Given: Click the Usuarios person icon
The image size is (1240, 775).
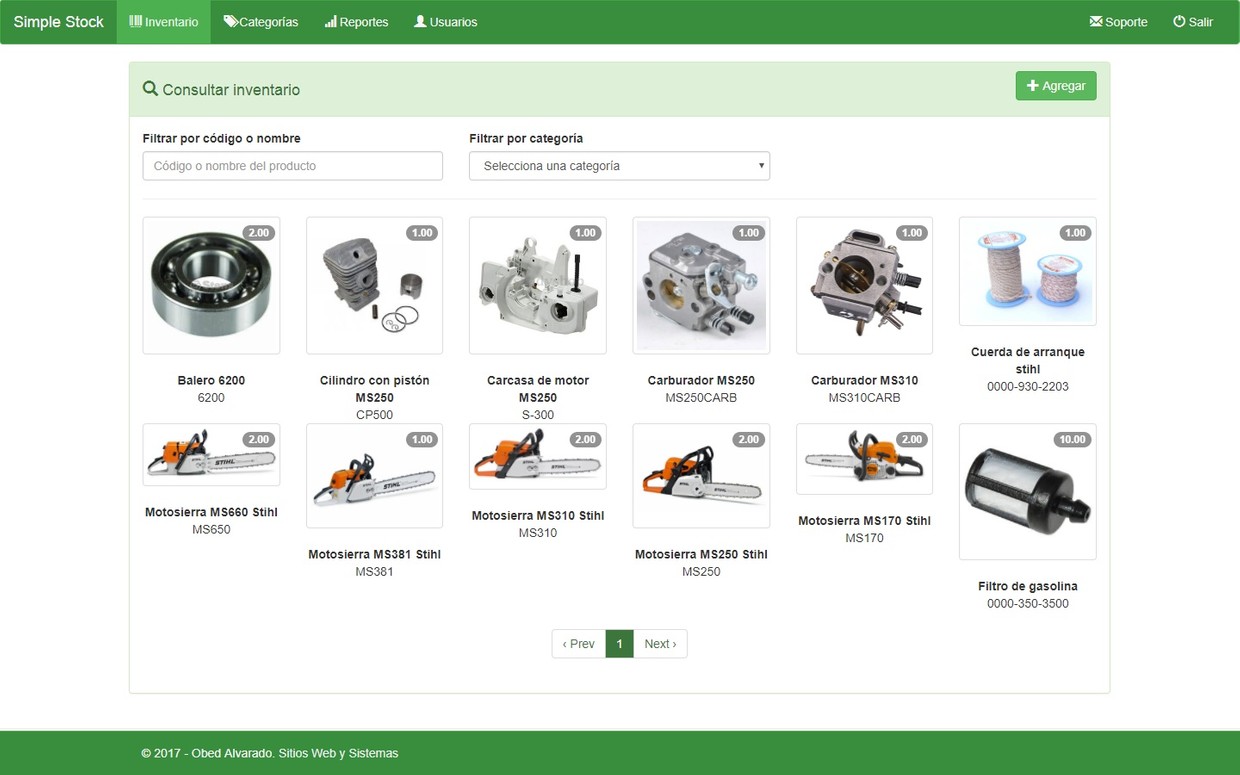Looking at the screenshot, I should (x=418, y=20).
